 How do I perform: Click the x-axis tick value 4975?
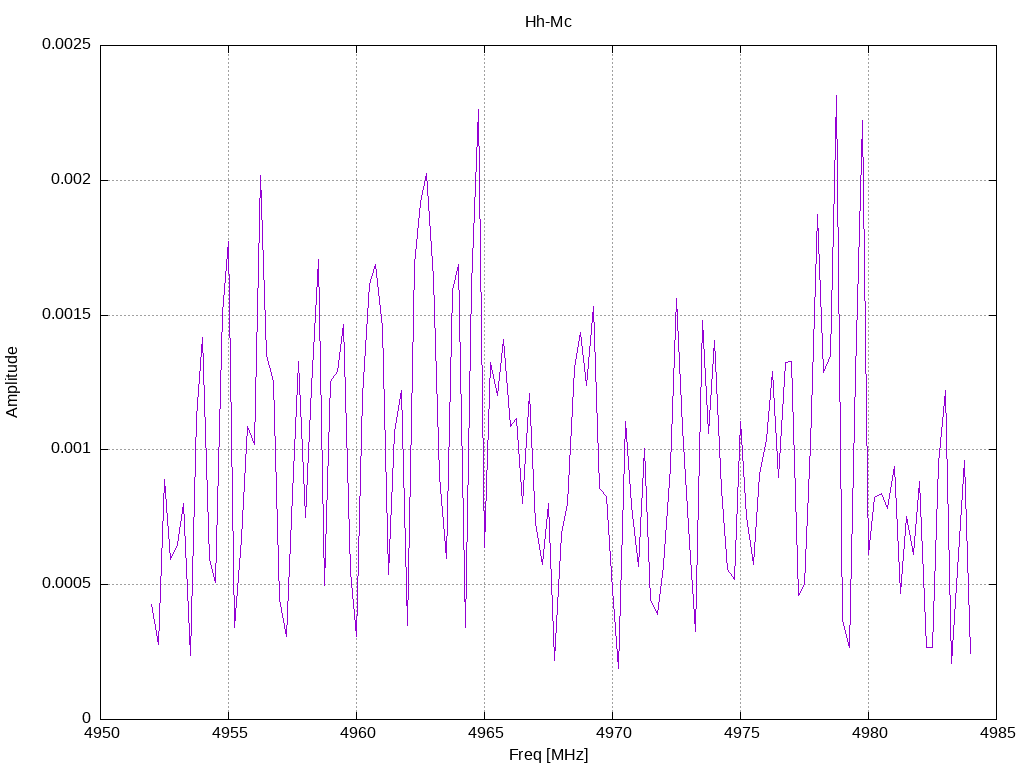pos(741,733)
